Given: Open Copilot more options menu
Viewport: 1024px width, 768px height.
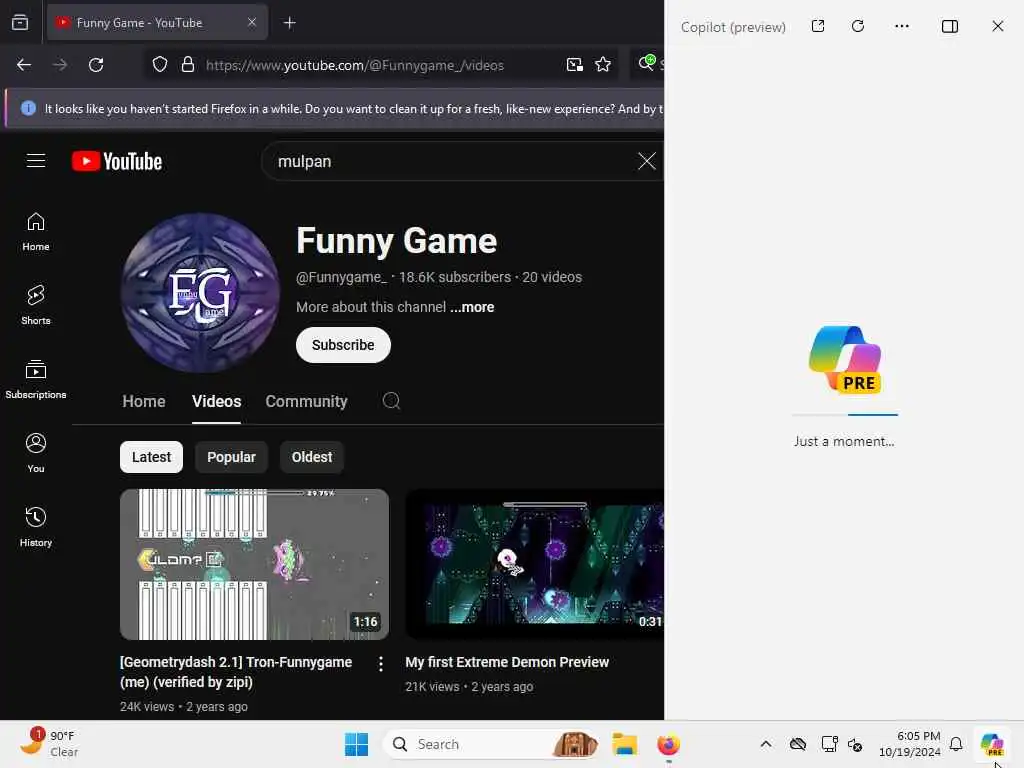Looking at the screenshot, I should coord(902,26).
